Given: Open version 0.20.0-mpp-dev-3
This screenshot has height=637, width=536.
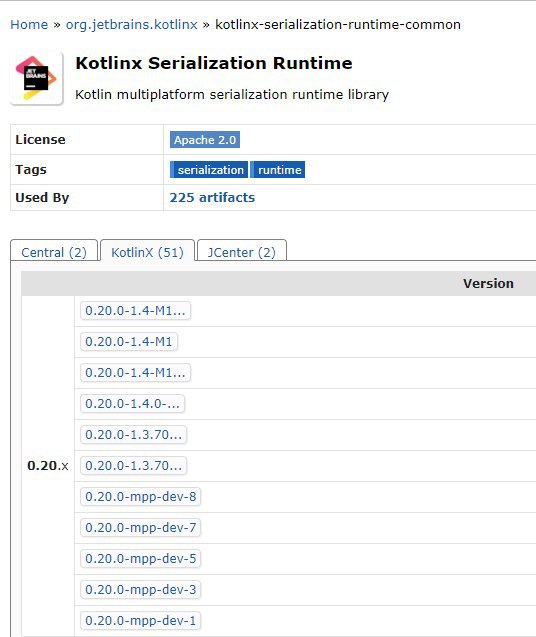Looking at the screenshot, I should (141, 589).
